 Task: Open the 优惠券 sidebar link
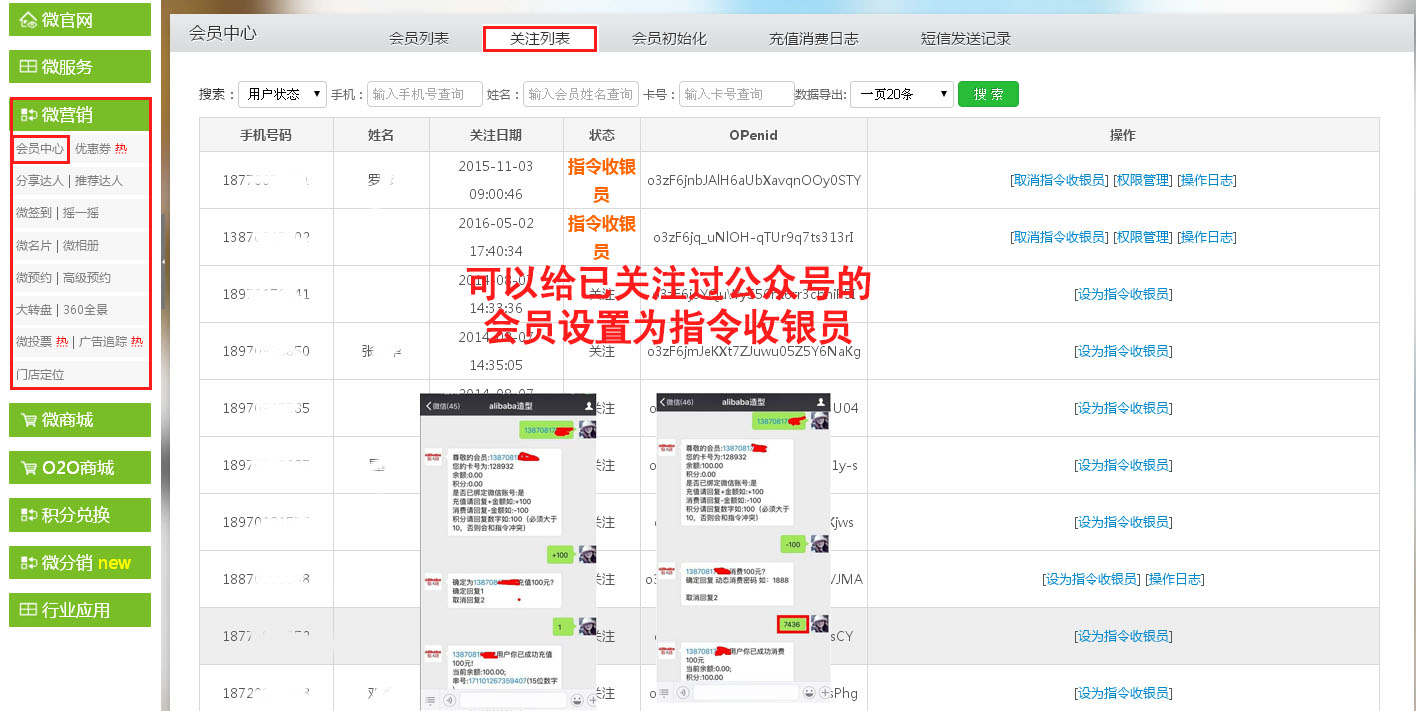tap(93, 149)
